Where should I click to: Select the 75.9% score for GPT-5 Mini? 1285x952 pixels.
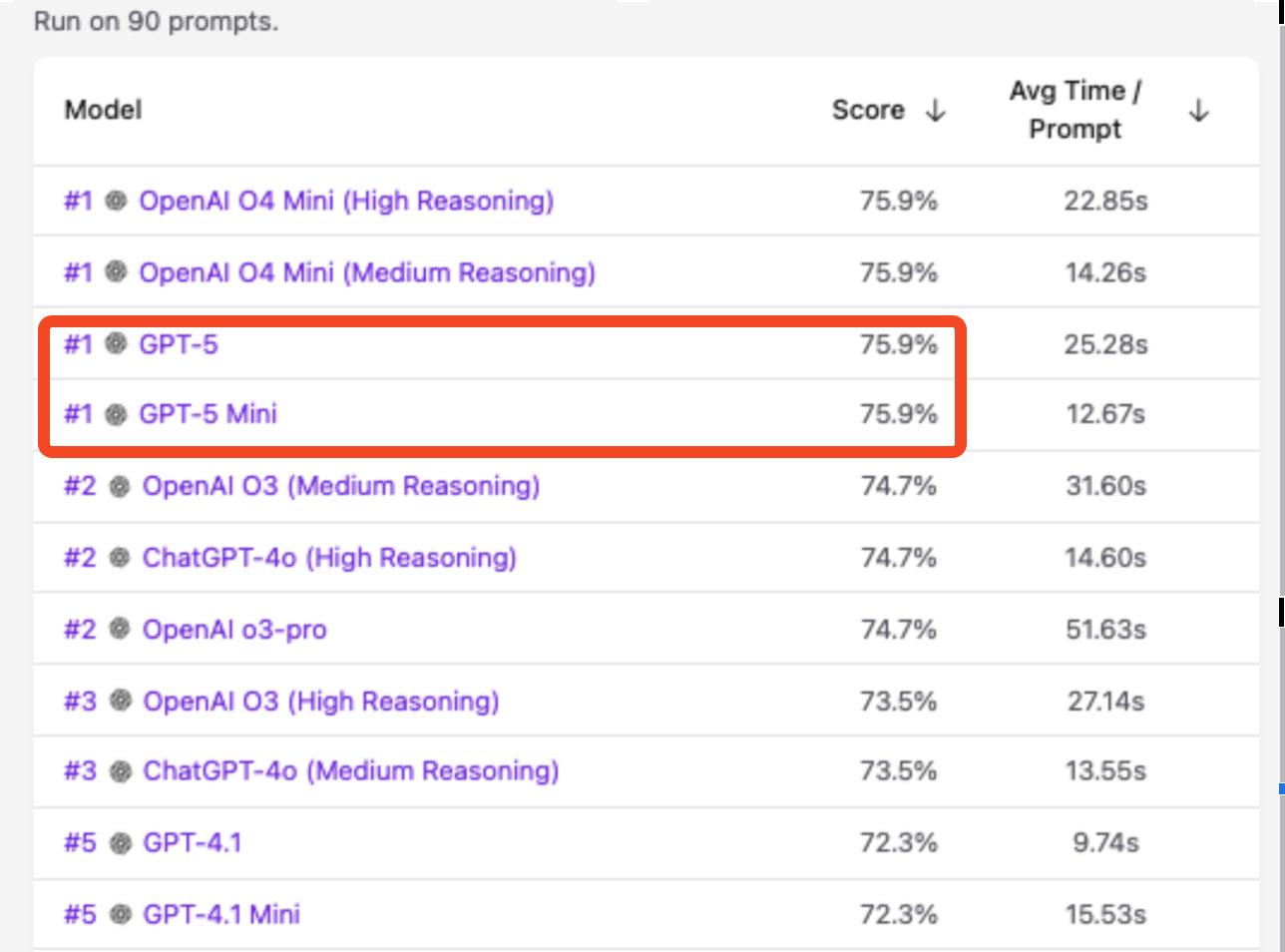(x=899, y=414)
